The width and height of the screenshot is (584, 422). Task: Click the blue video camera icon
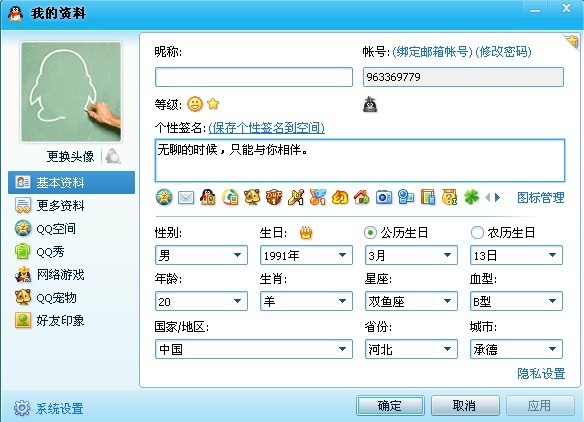click(406, 197)
